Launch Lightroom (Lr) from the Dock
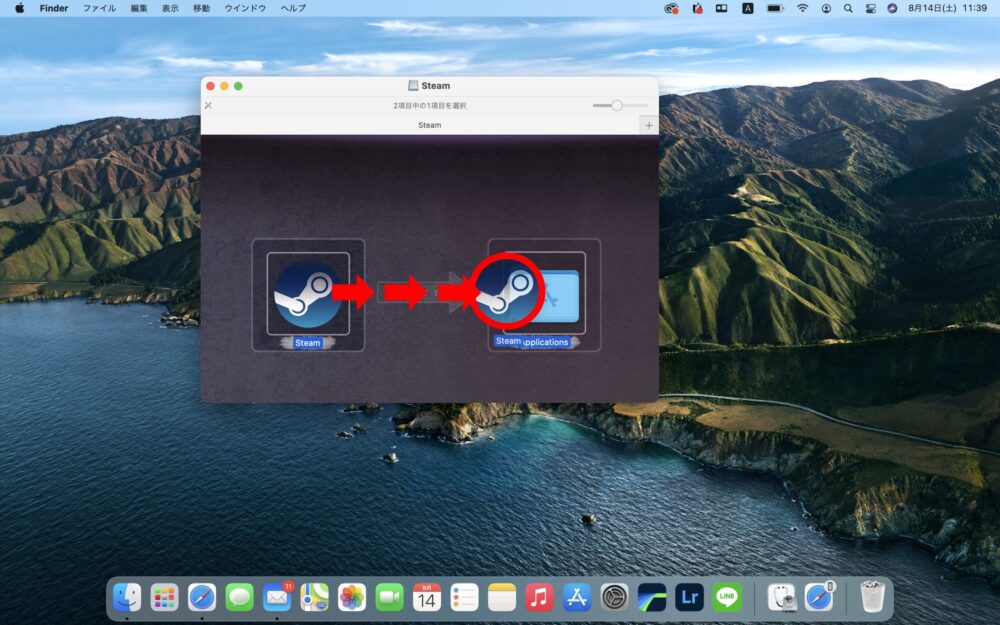Image resolution: width=1000 pixels, height=625 pixels. click(689, 598)
